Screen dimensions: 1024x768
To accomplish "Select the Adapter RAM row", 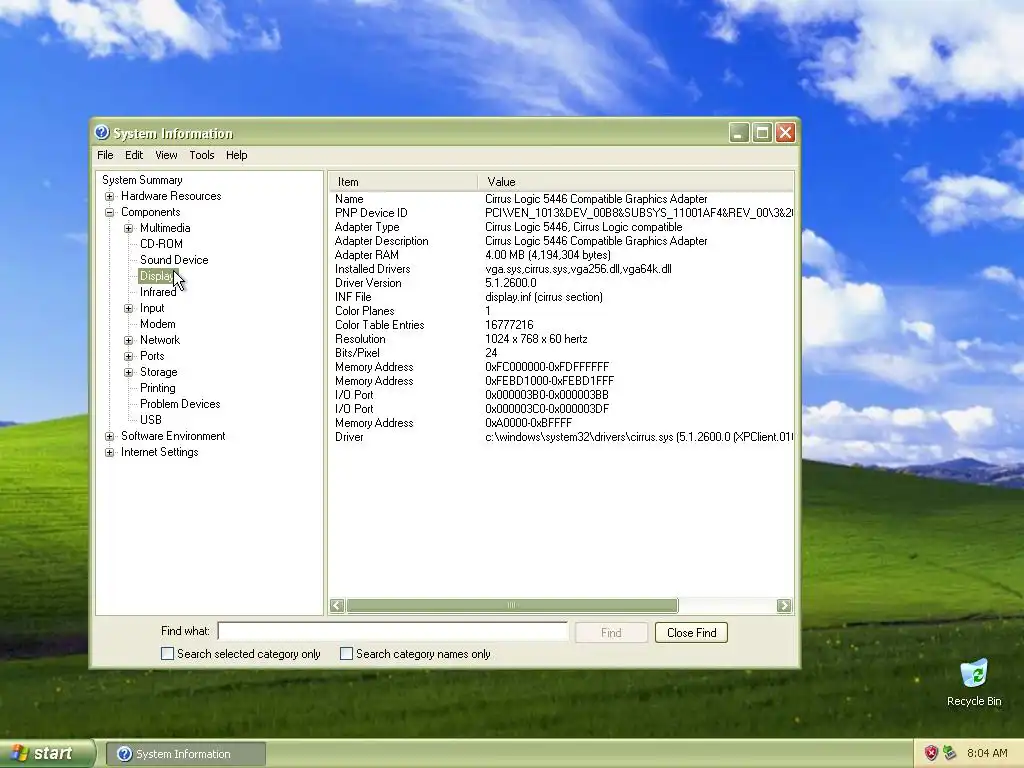I will tap(561, 255).
